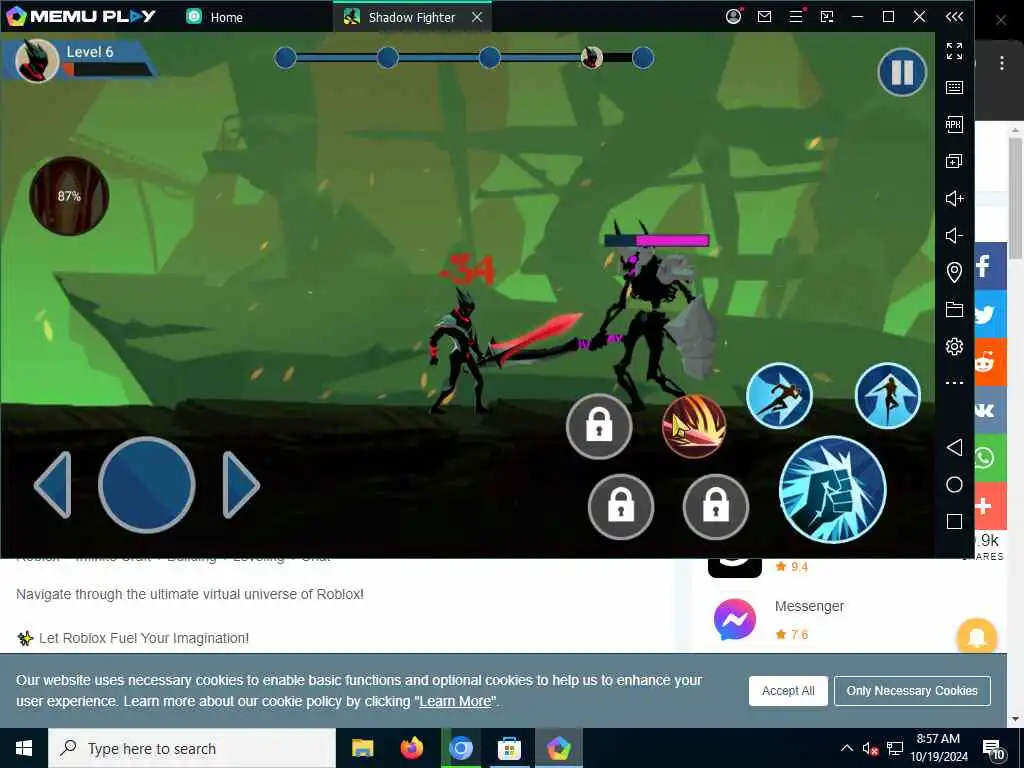This screenshot has height=768, width=1024.
Task: Share page on WhatsApp in browser
Action: click(x=990, y=458)
